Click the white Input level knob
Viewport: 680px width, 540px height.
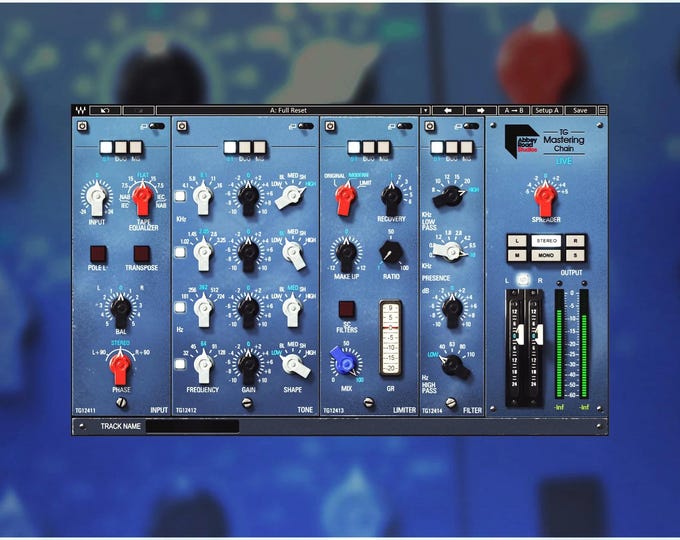(97, 198)
